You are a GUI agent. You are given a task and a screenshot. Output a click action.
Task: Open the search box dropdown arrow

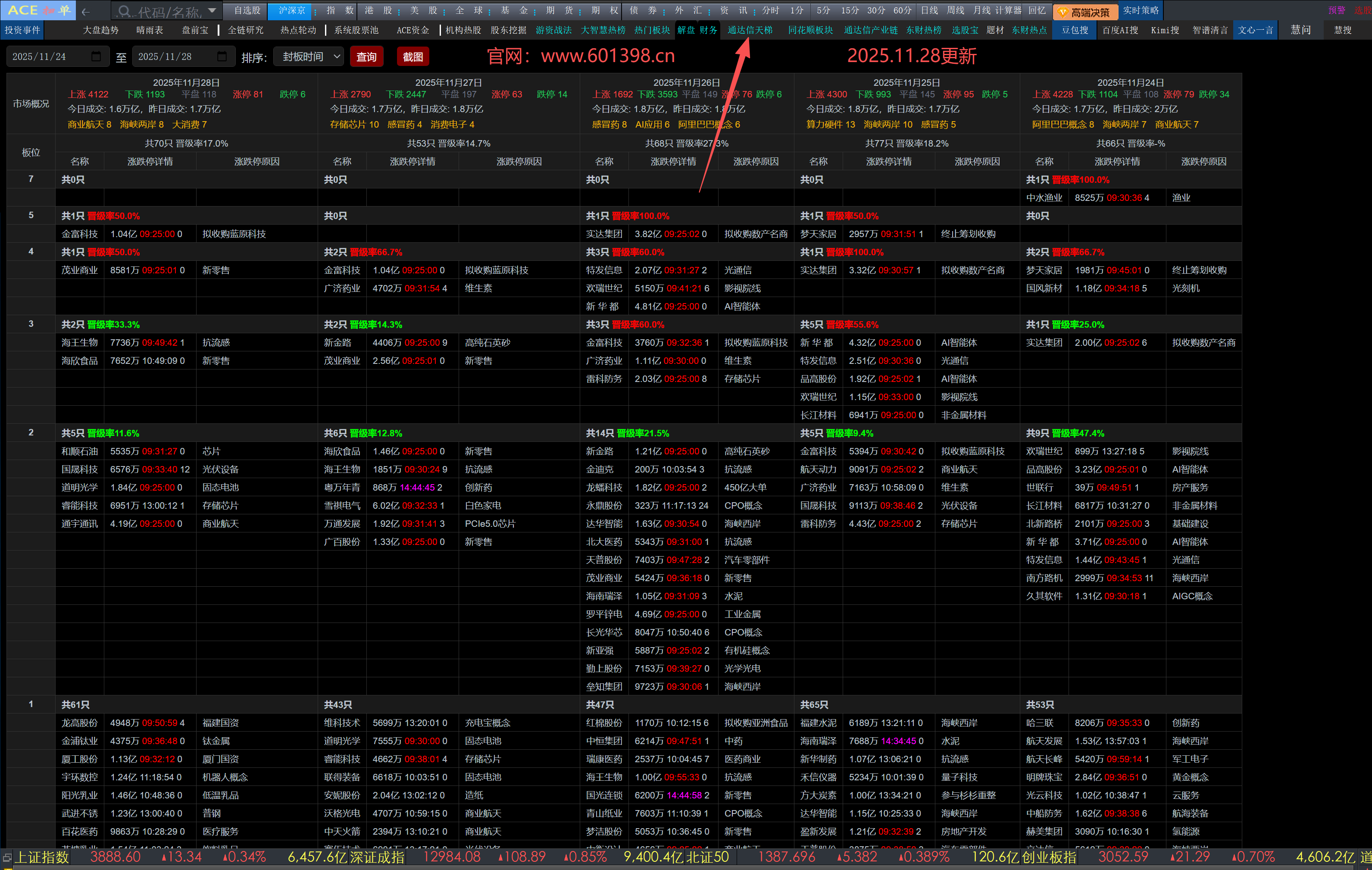[212, 11]
